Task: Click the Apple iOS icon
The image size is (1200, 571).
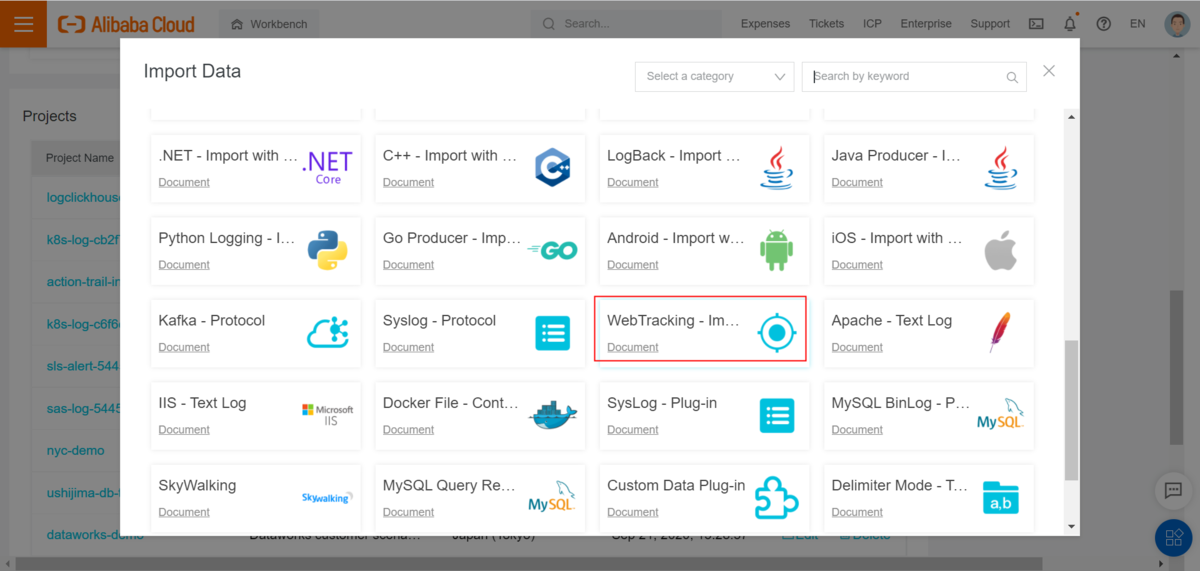Action: pos(1001,250)
